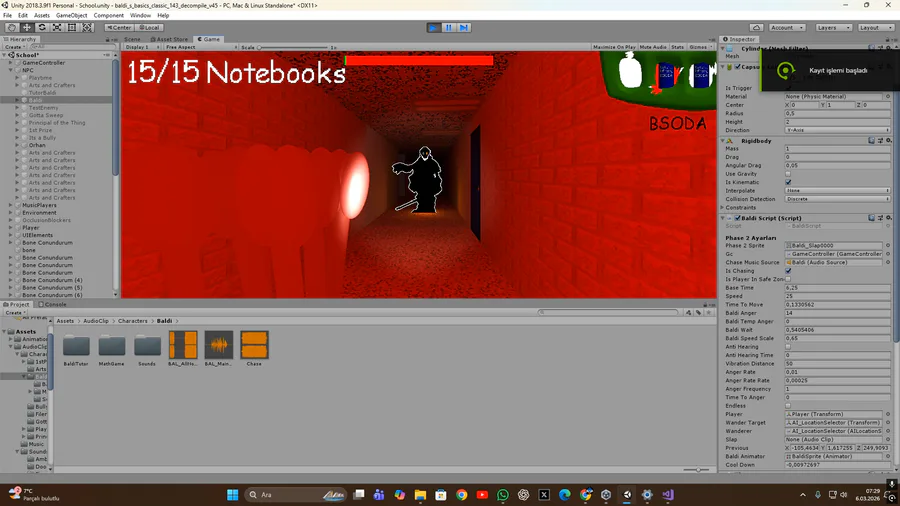This screenshot has width=900, height=506.
Task: Select the combined Transform tool
Action: (87, 28)
